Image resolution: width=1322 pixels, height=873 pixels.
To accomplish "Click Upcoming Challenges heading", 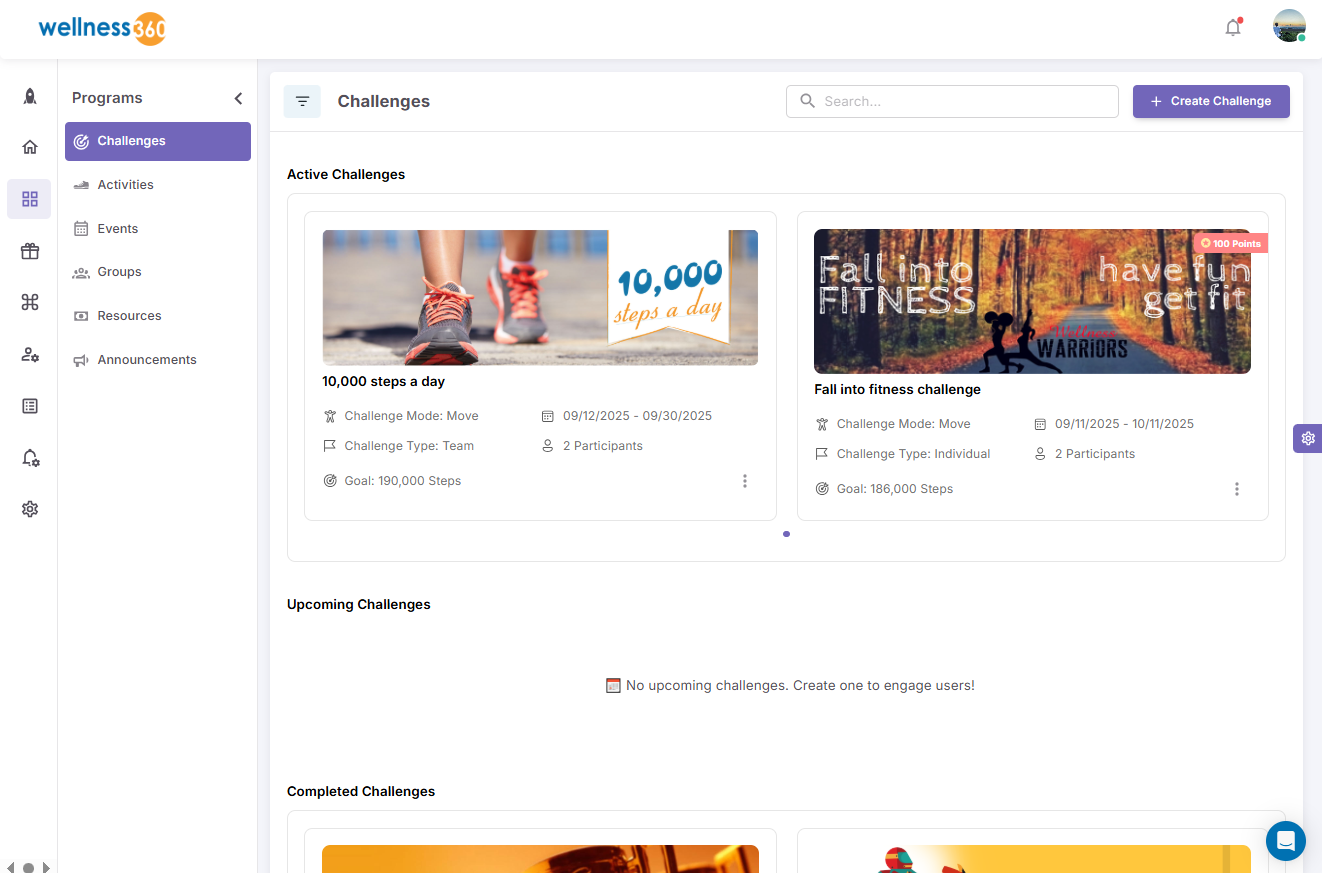I will [359, 604].
